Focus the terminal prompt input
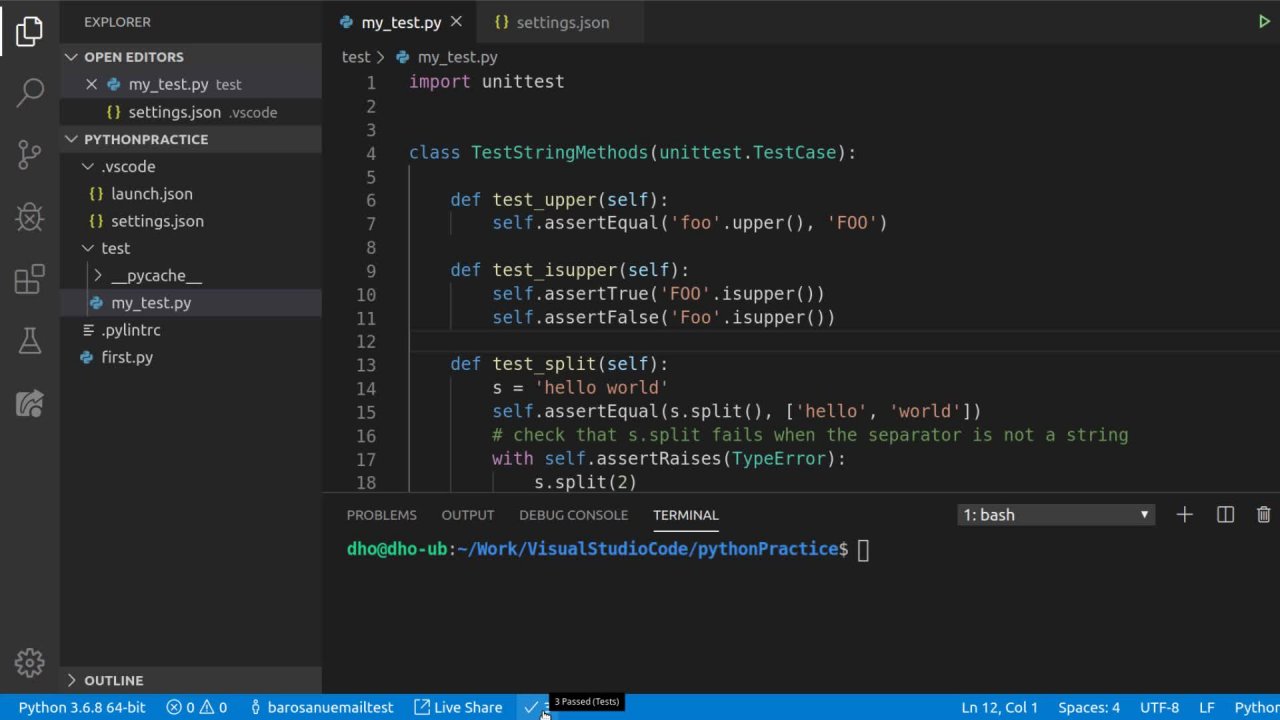This screenshot has width=1280, height=720. [x=863, y=549]
